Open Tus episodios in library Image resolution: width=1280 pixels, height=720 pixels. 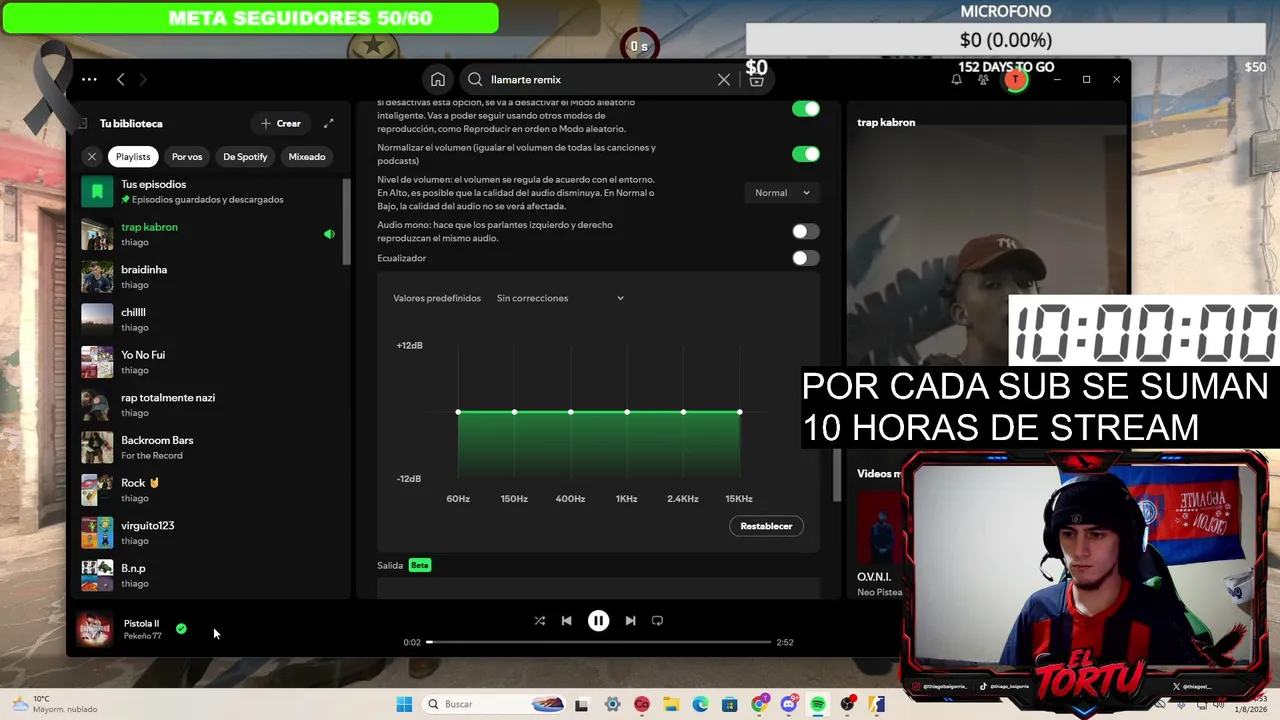pyautogui.click(x=211, y=191)
